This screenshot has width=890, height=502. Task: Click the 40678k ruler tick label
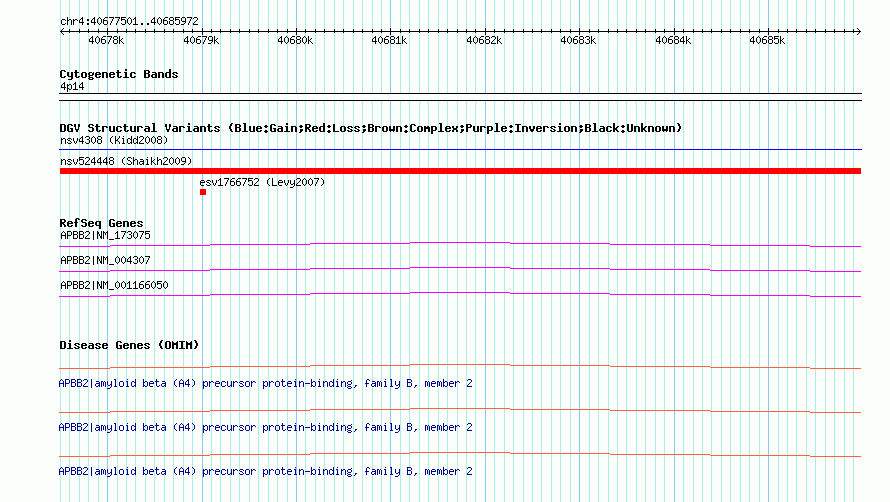pos(106,40)
